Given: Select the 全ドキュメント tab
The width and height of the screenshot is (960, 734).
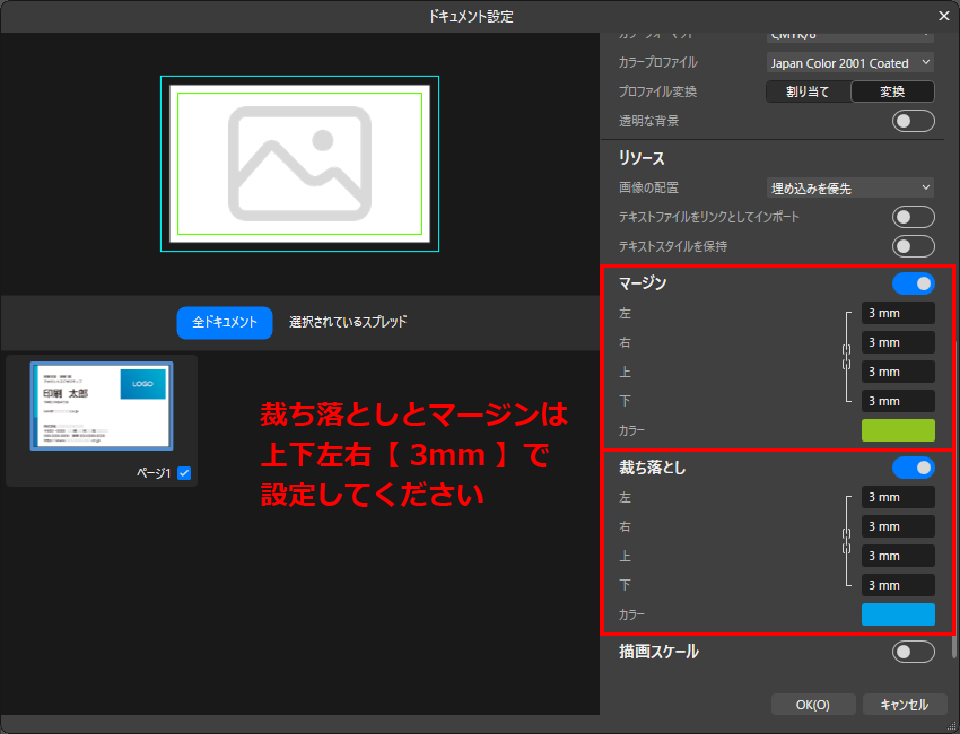Looking at the screenshot, I should pyautogui.click(x=224, y=323).
